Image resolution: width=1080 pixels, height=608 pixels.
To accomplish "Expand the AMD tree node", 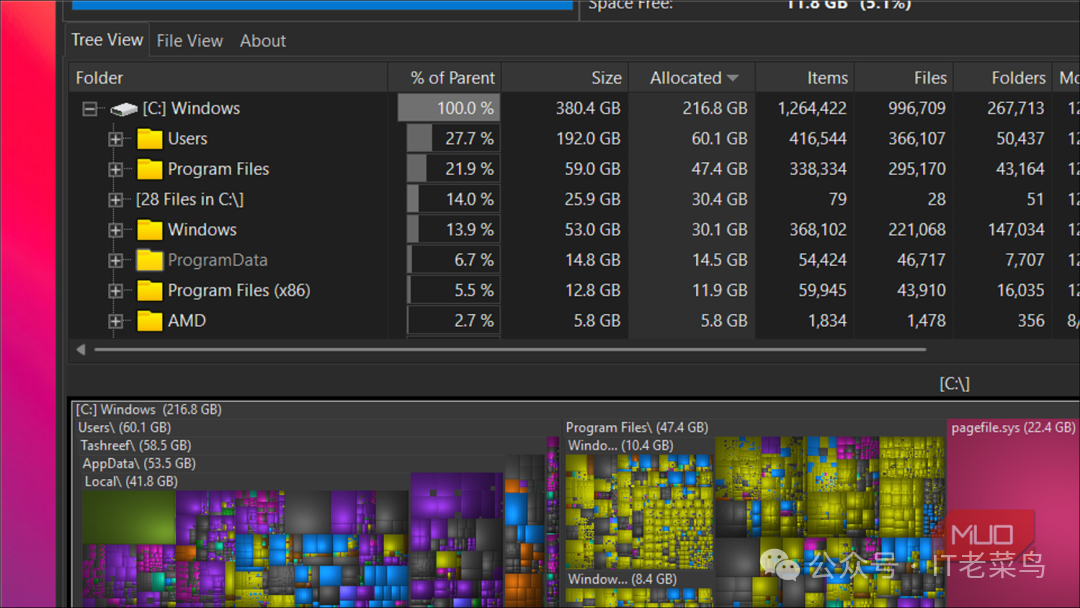I will tap(115, 320).
